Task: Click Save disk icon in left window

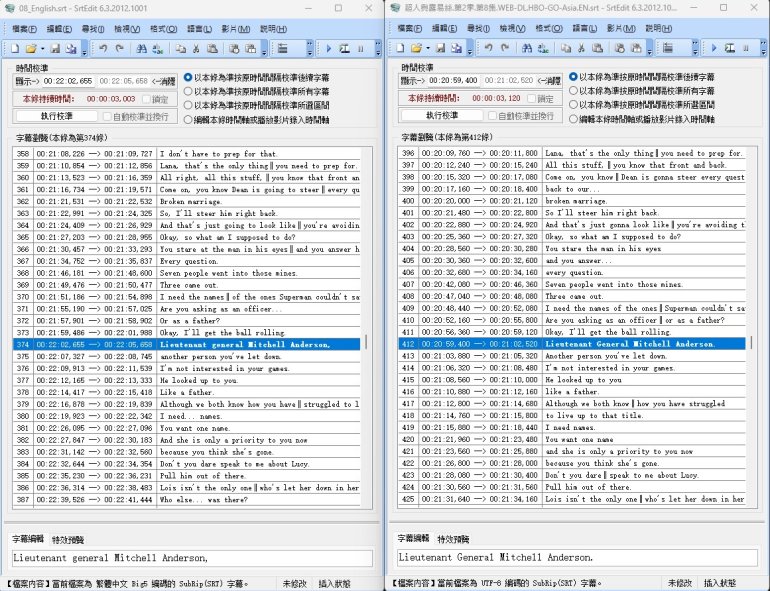Action: click(55, 49)
